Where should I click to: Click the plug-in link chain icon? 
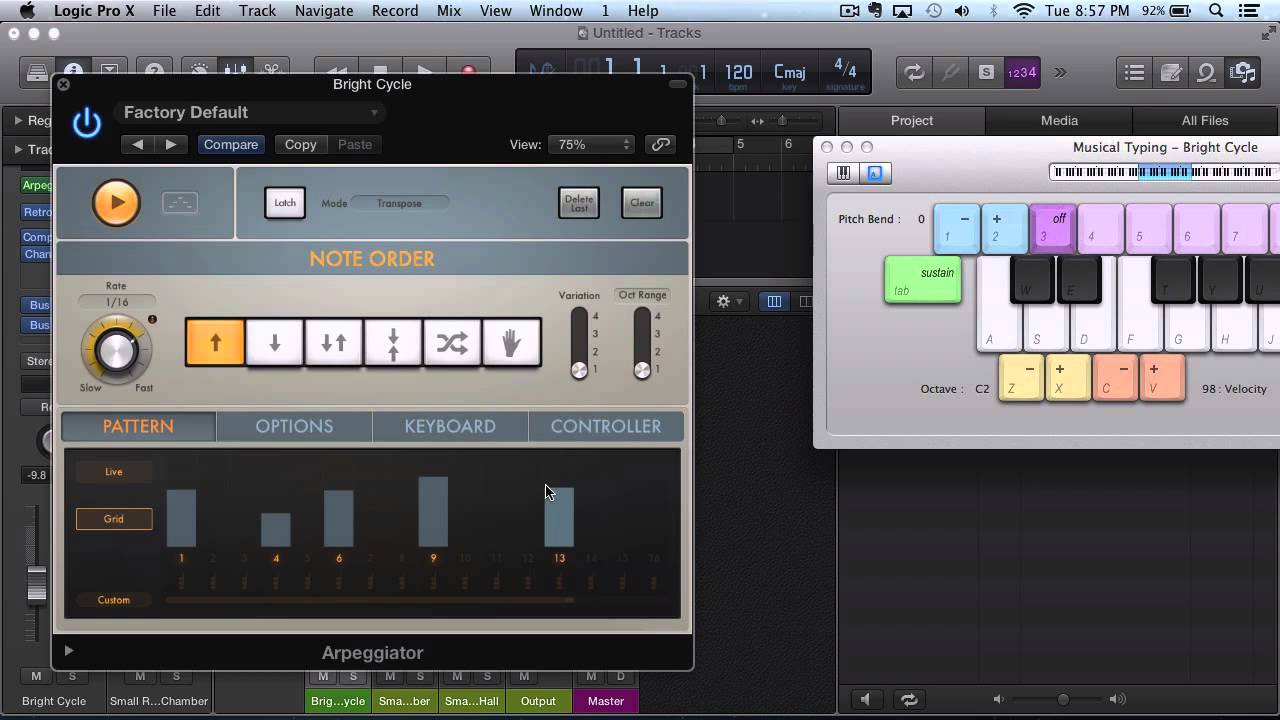pos(661,145)
